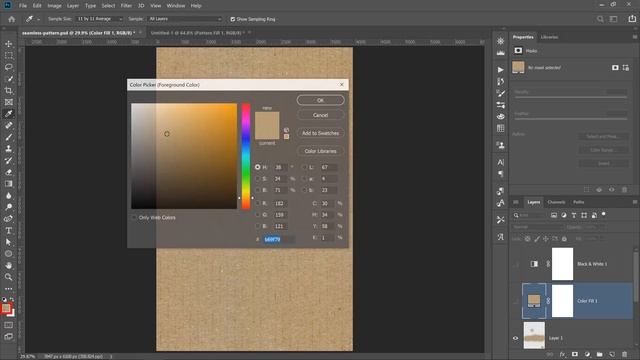Click the Color Range button in Properties
The width and height of the screenshot is (640, 360).
(604, 150)
